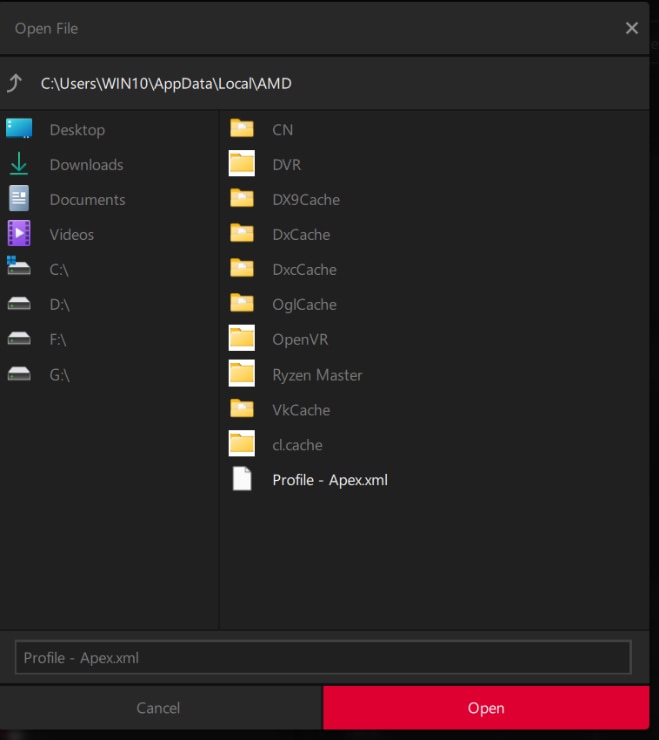This screenshot has height=740, width=659.
Task: Click the Videos film icon
Action: point(19,233)
